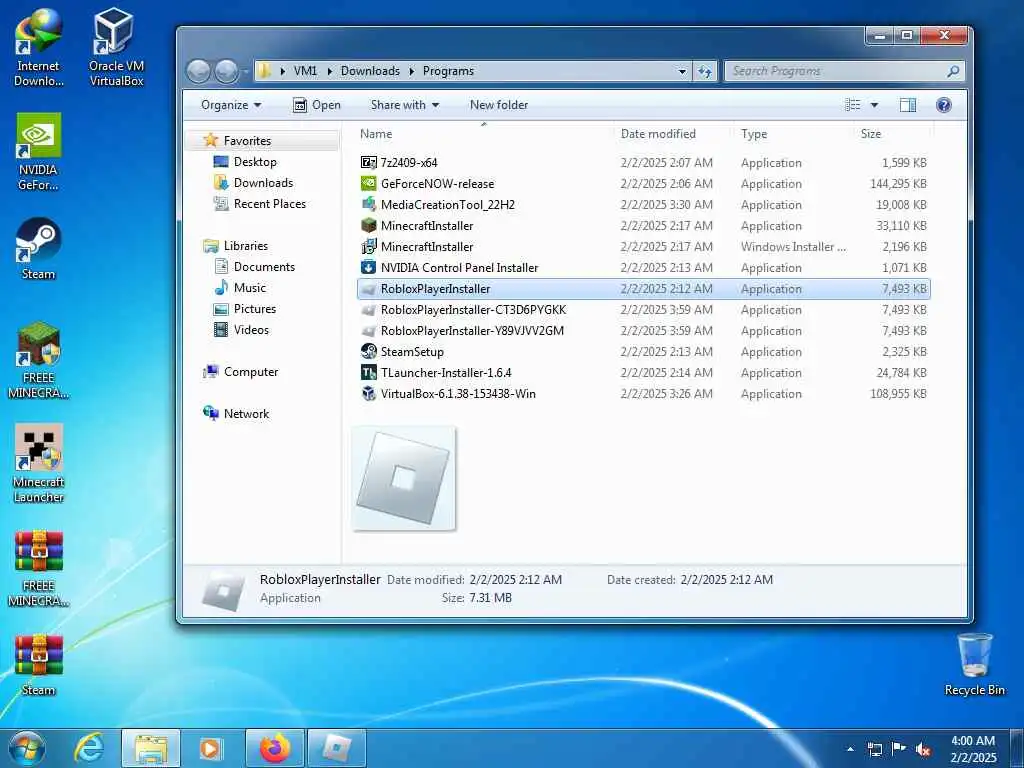Select MinecraftInstaller Windows Installer package row
This screenshot has height=768, width=1024.
click(x=643, y=247)
